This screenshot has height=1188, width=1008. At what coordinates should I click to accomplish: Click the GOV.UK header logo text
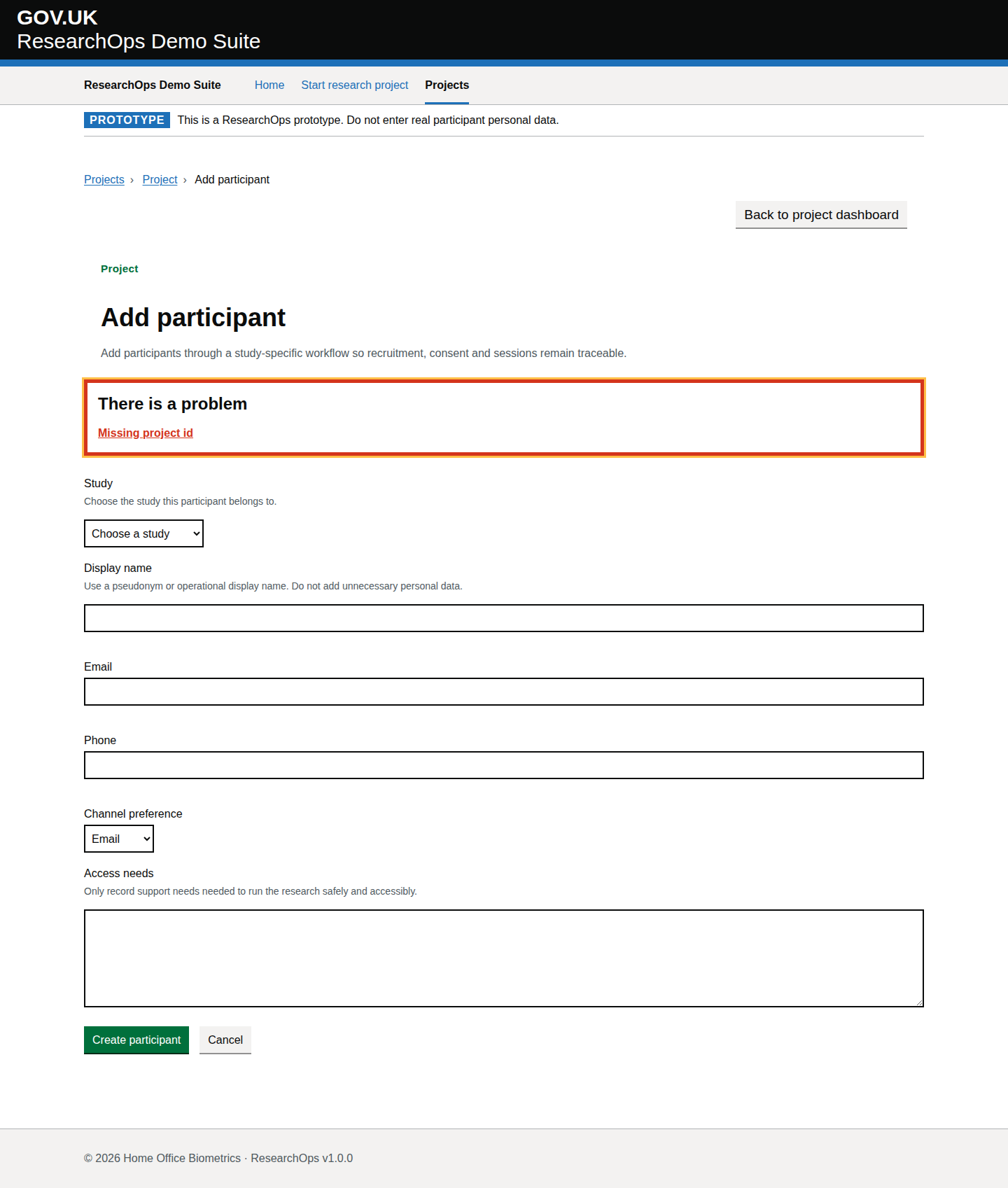click(57, 18)
